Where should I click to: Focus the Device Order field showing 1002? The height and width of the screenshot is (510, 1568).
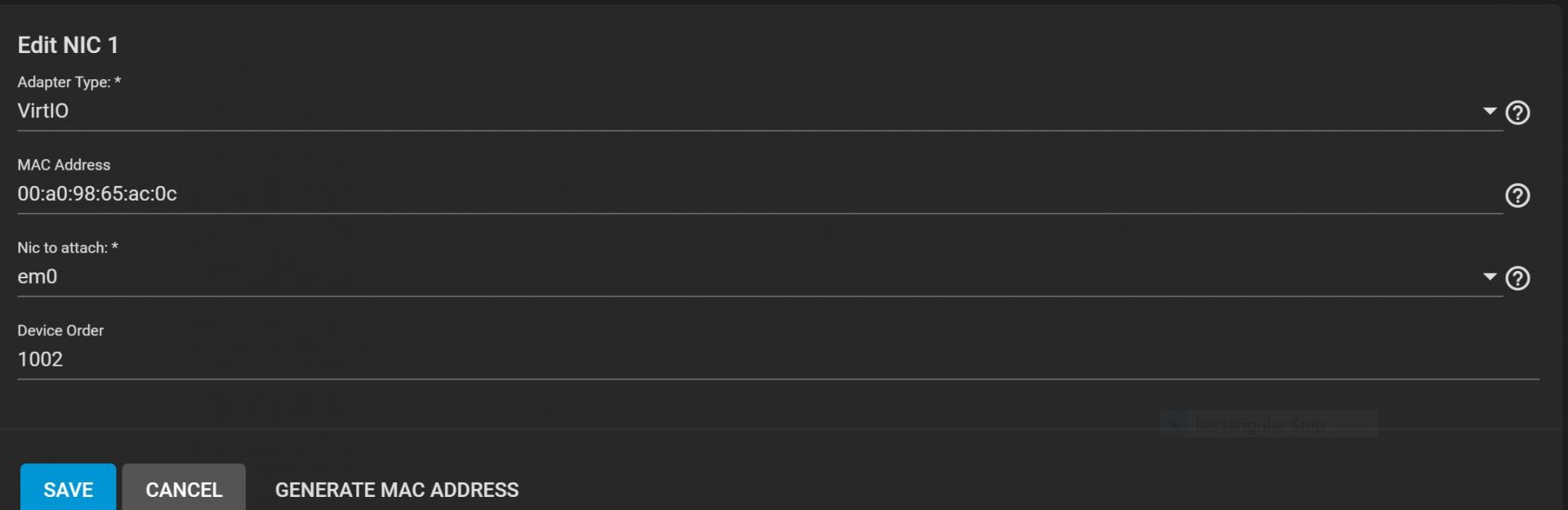[x=778, y=360]
